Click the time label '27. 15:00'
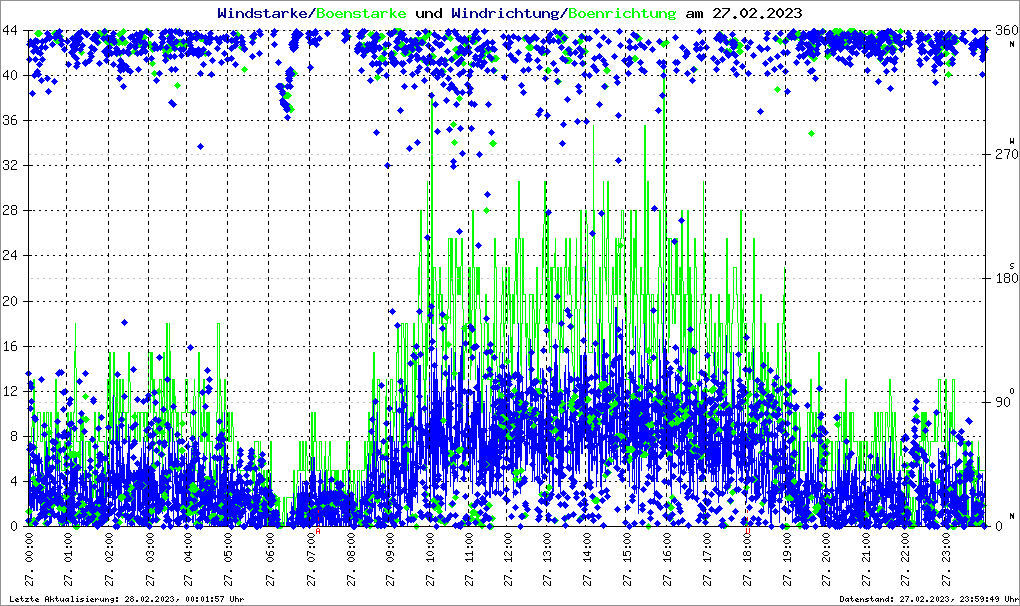1020x606 pixels. click(x=627, y=560)
